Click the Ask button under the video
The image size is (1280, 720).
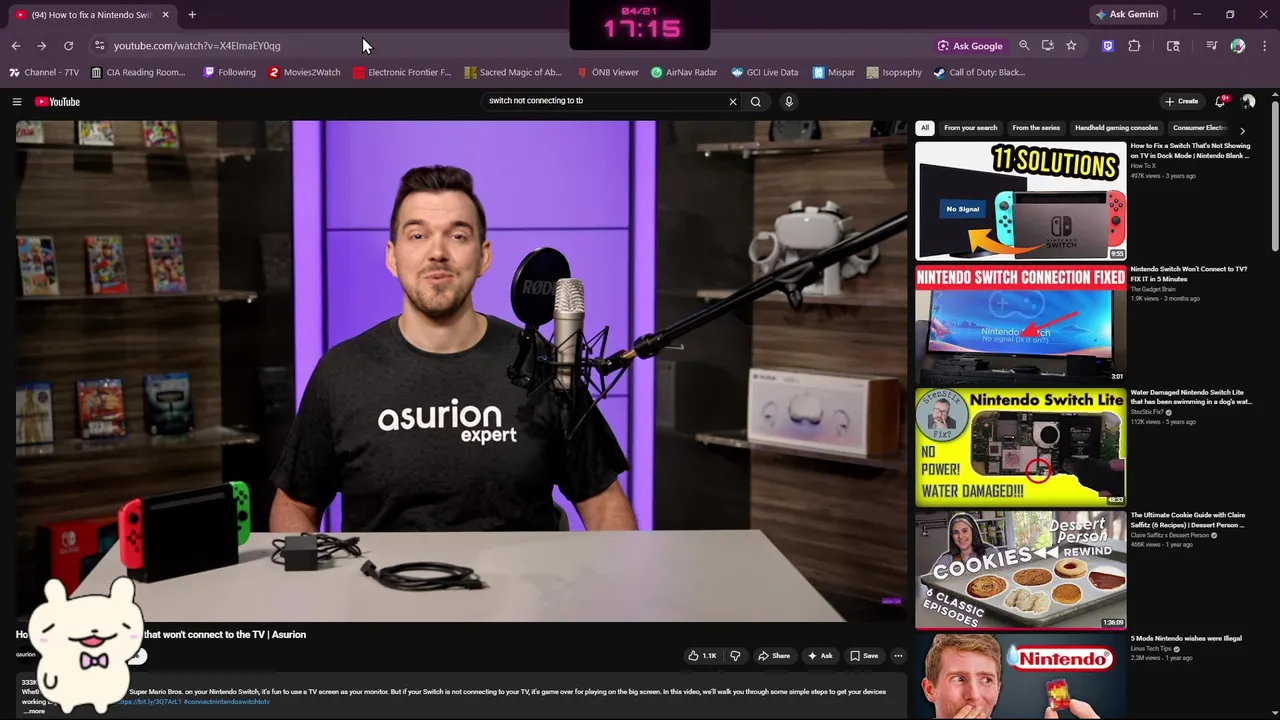820,656
